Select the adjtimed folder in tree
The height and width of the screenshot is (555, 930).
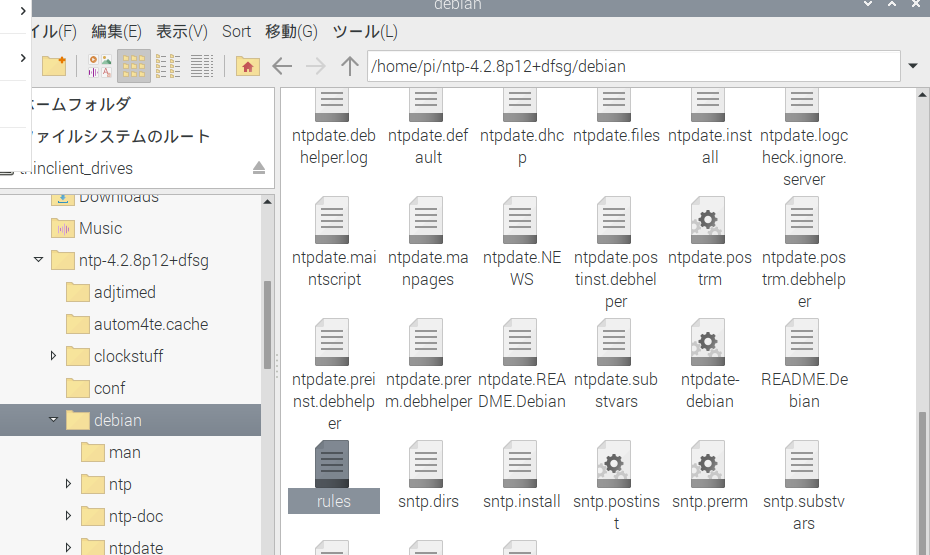click(x=125, y=292)
